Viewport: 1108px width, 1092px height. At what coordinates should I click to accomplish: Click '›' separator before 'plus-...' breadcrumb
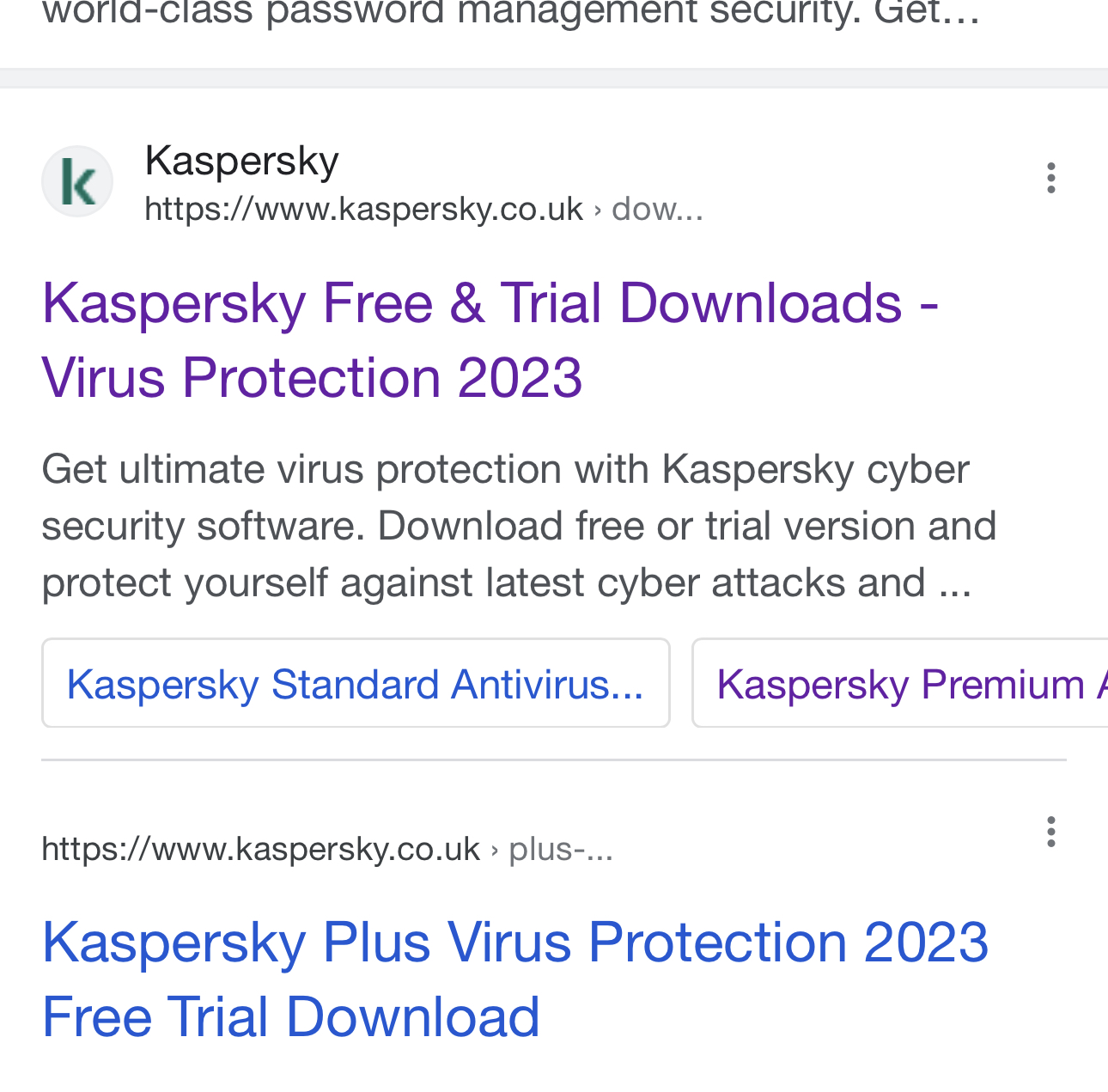[x=495, y=850]
